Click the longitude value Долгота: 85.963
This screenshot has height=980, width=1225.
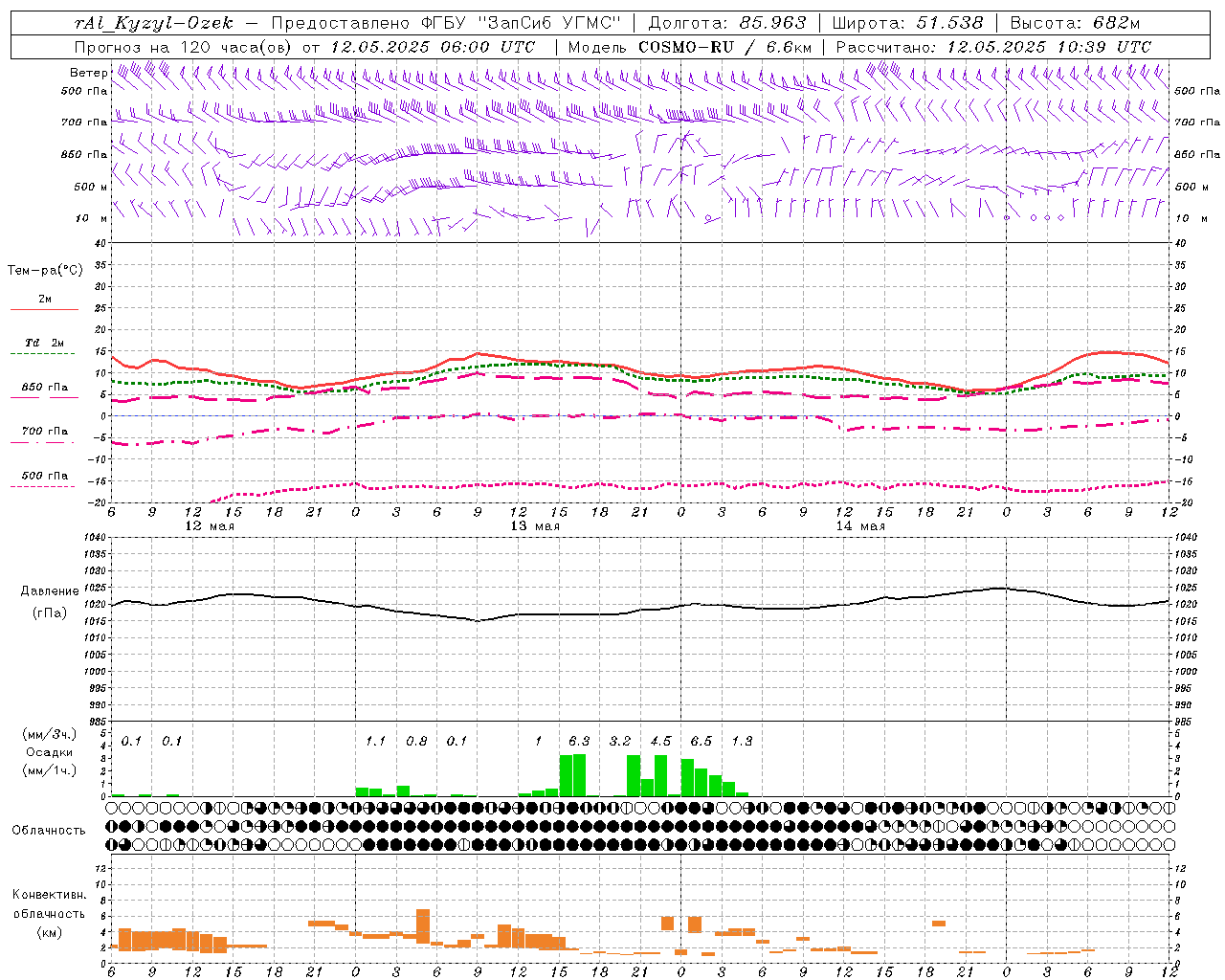pyautogui.click(x=727, y=24)
